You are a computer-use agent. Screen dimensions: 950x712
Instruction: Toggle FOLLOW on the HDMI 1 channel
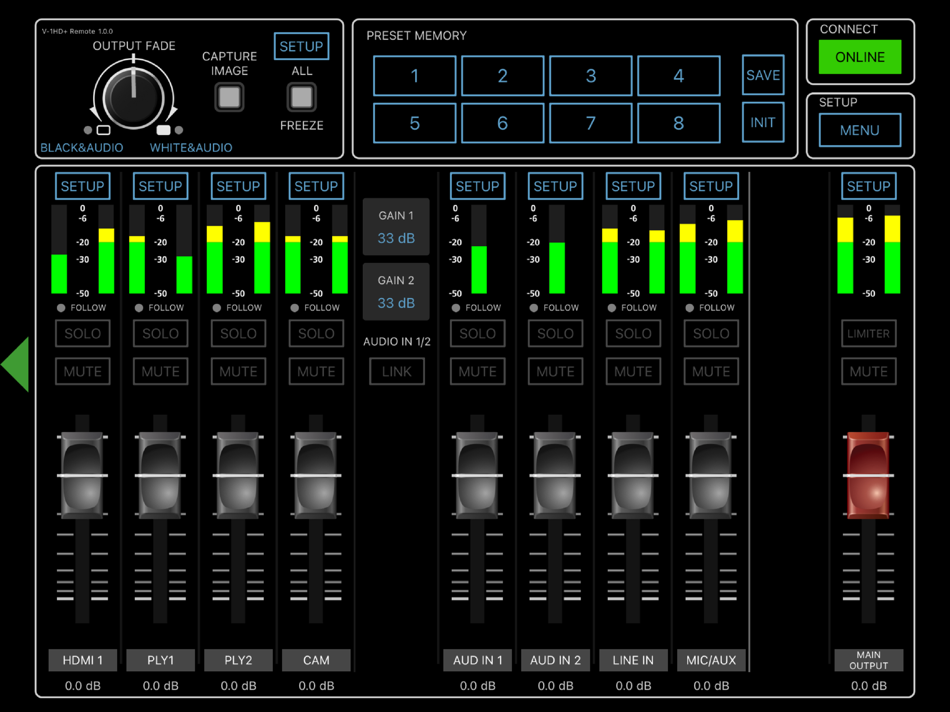[x=82, y=308]
